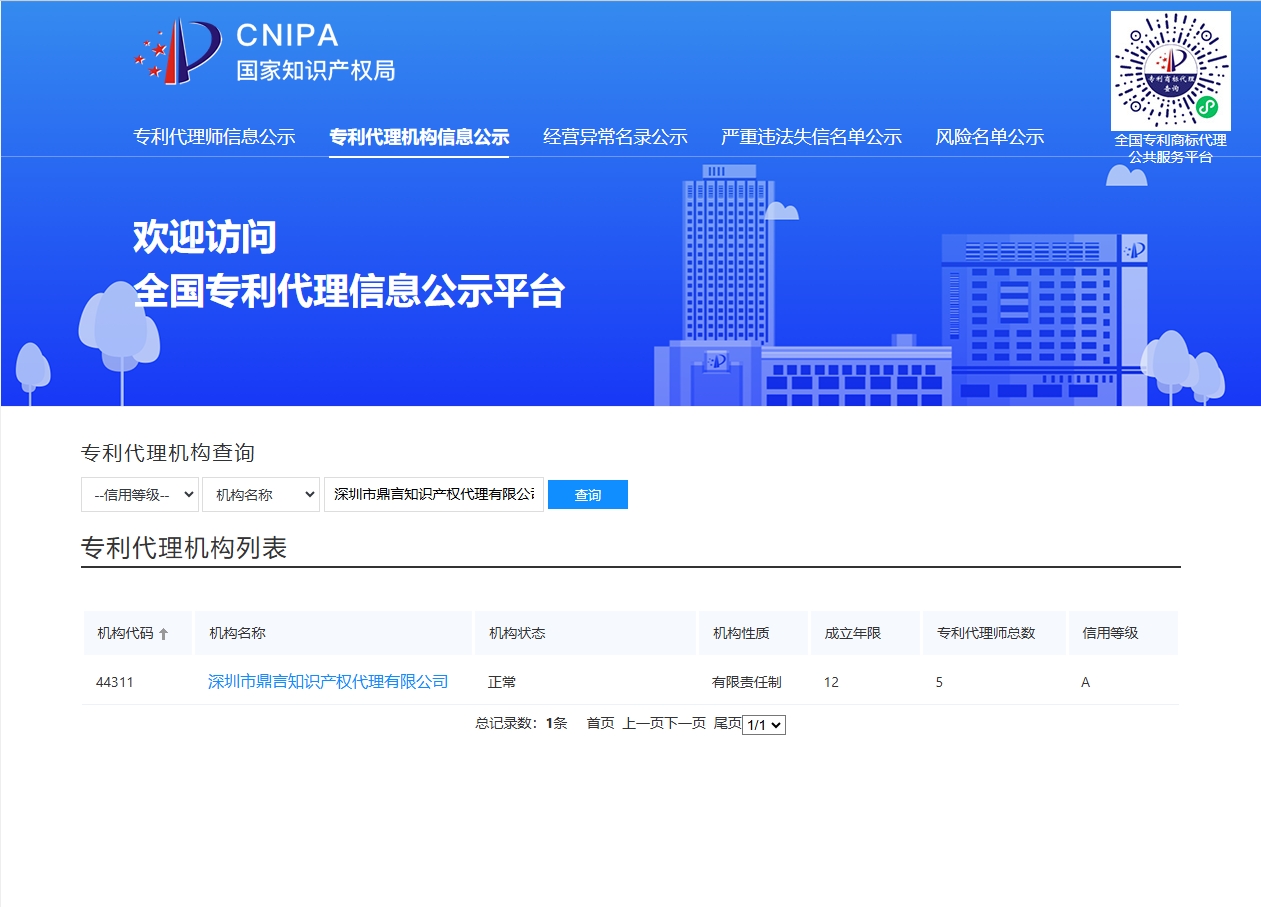Click the 成立年限 column header
This screenshot has width=1261, height=907.
click(852, 633)
